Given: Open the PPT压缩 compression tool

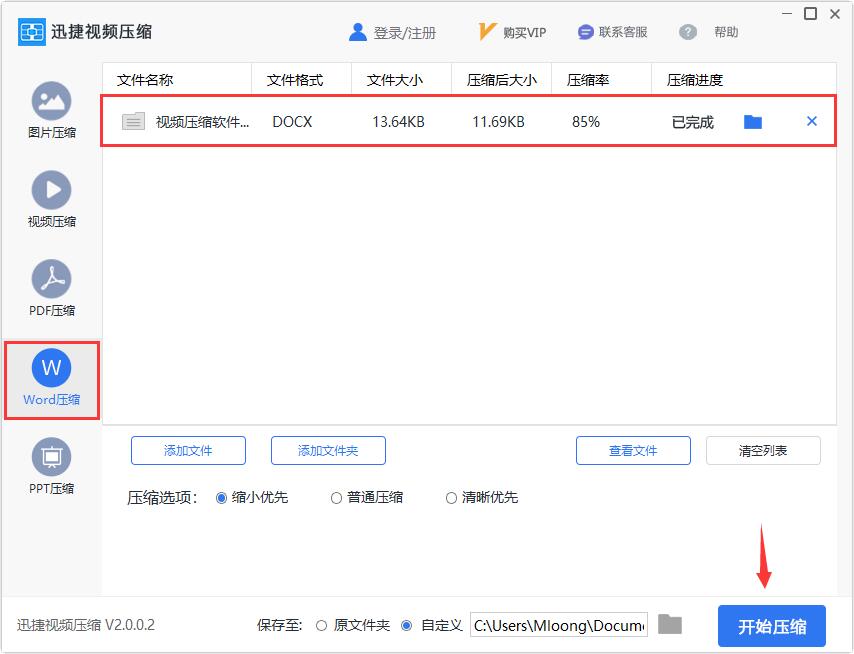Looking at the screenshot, I should pos(51,466).
